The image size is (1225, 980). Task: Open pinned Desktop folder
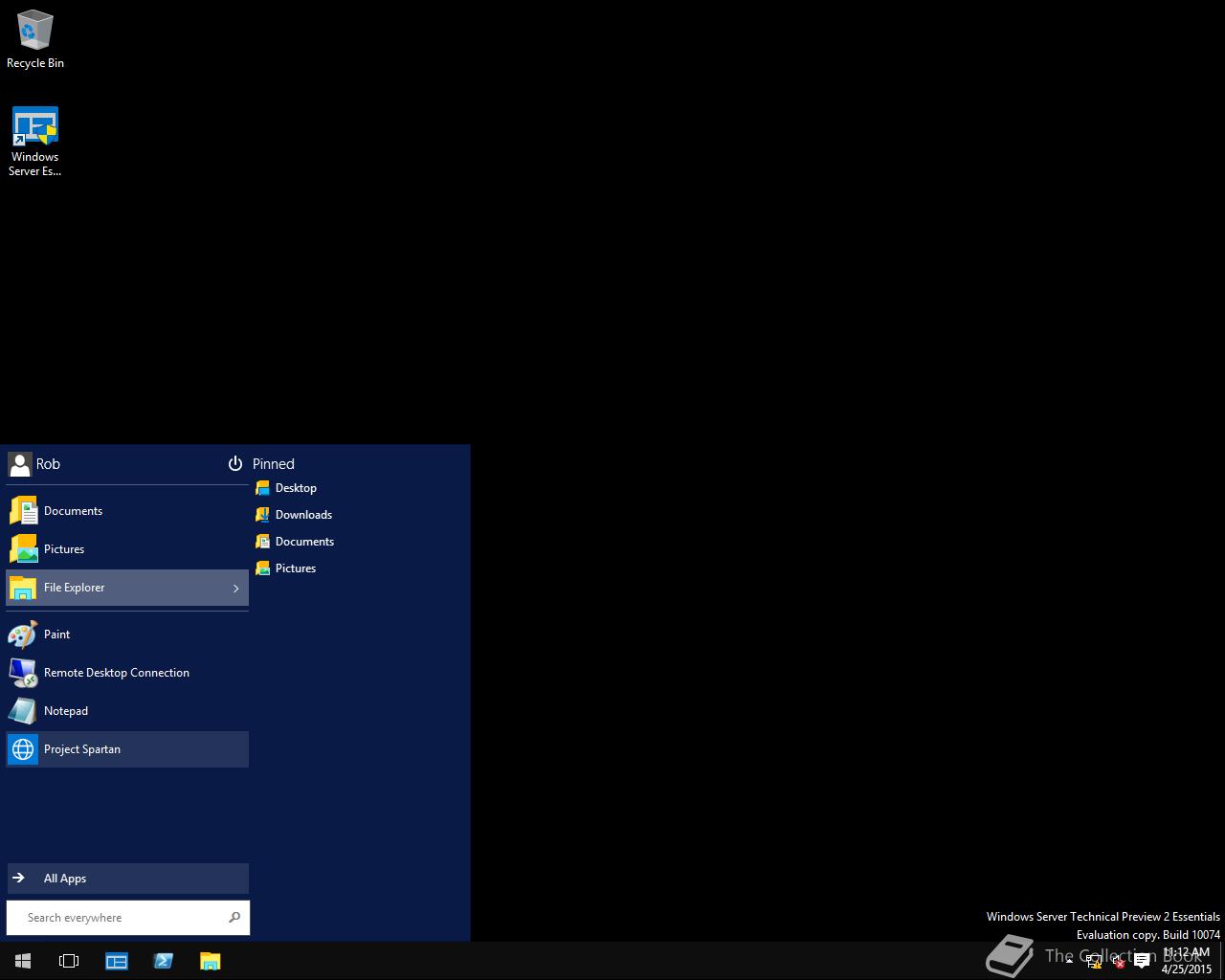point(286,488)
